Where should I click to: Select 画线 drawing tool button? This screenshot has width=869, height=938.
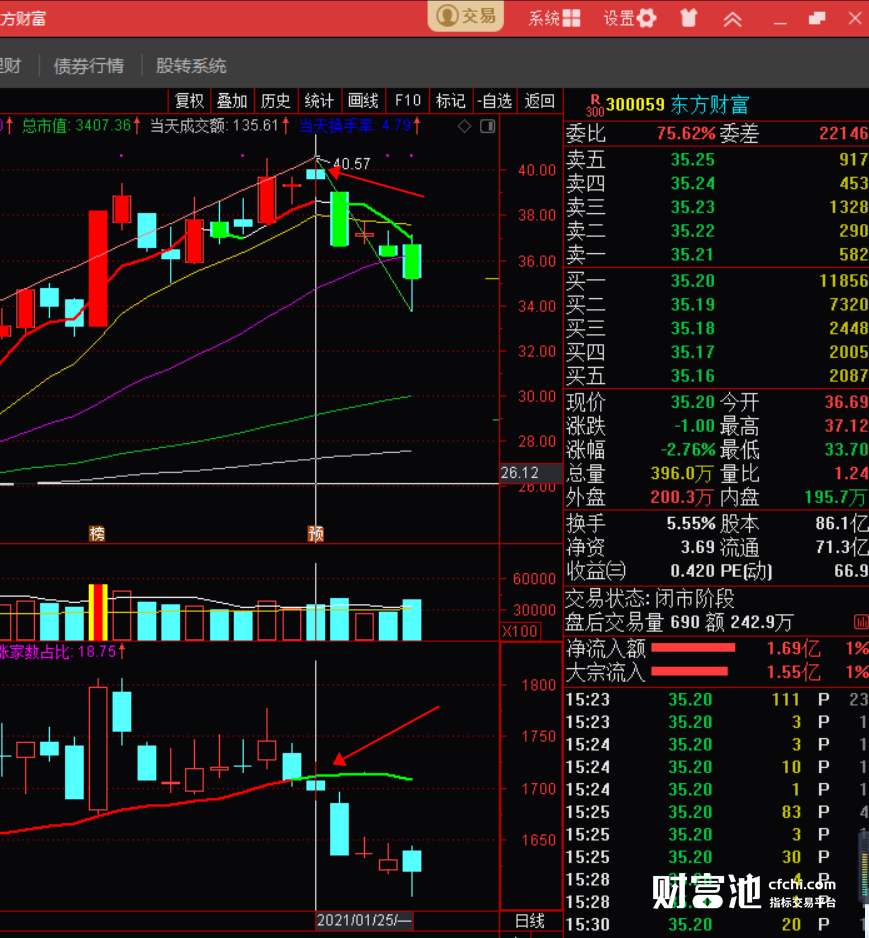point(363,101)
